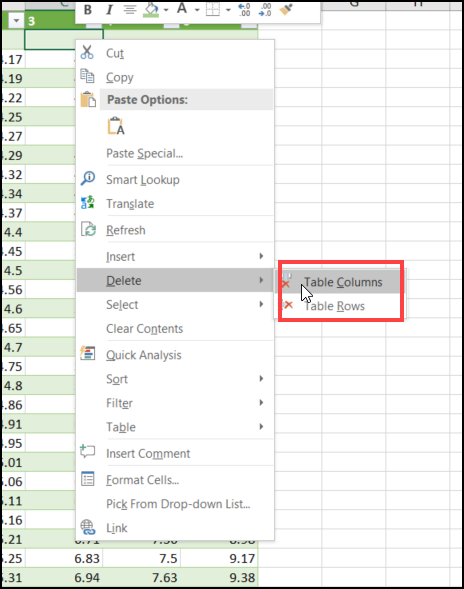This screenshot has width=464, height=589.
Task: Click cell containing 9.38
Action: pos(219,577)
